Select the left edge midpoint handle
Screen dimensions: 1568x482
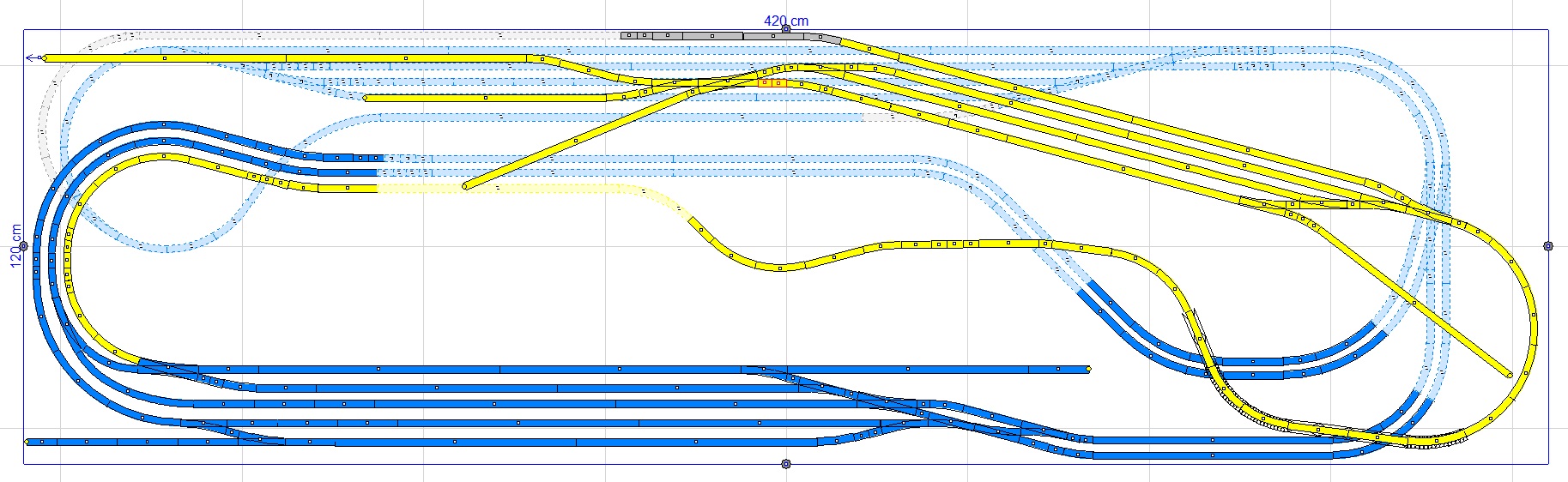(23, 246)
